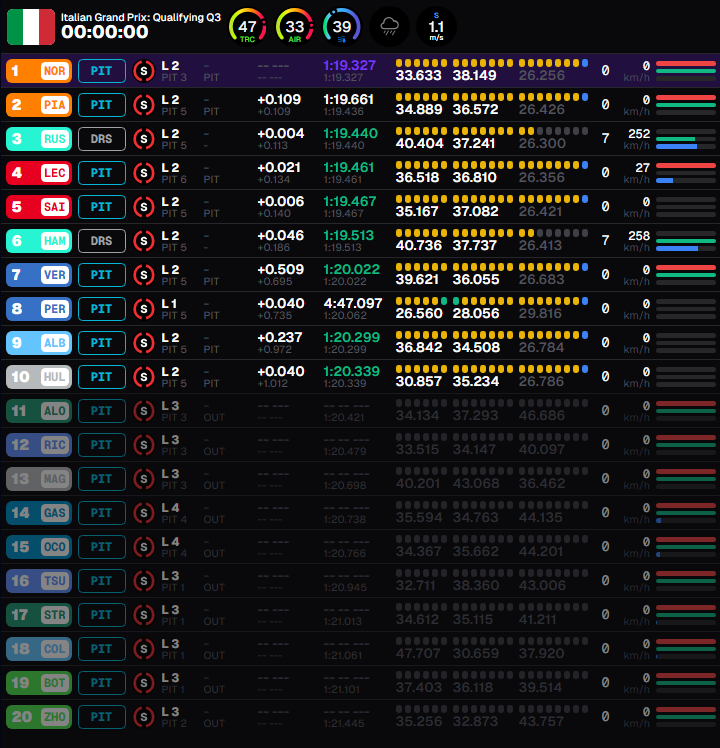The image size is (720, 748).
Task: Click ZHO's best lap 1:21.445
Action: [x=344, y=724]
